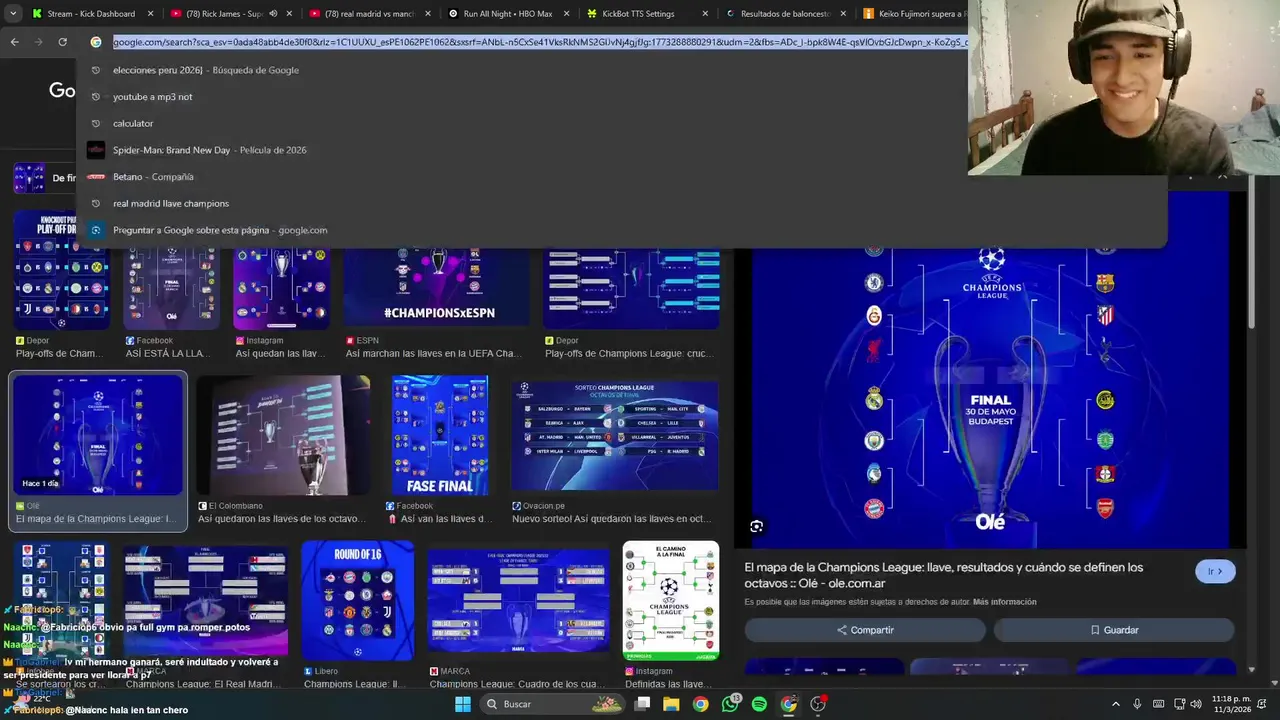The image size is (1280, 720).
Task: Open OBS Studio from the taskbar
Action: [818, 704]
